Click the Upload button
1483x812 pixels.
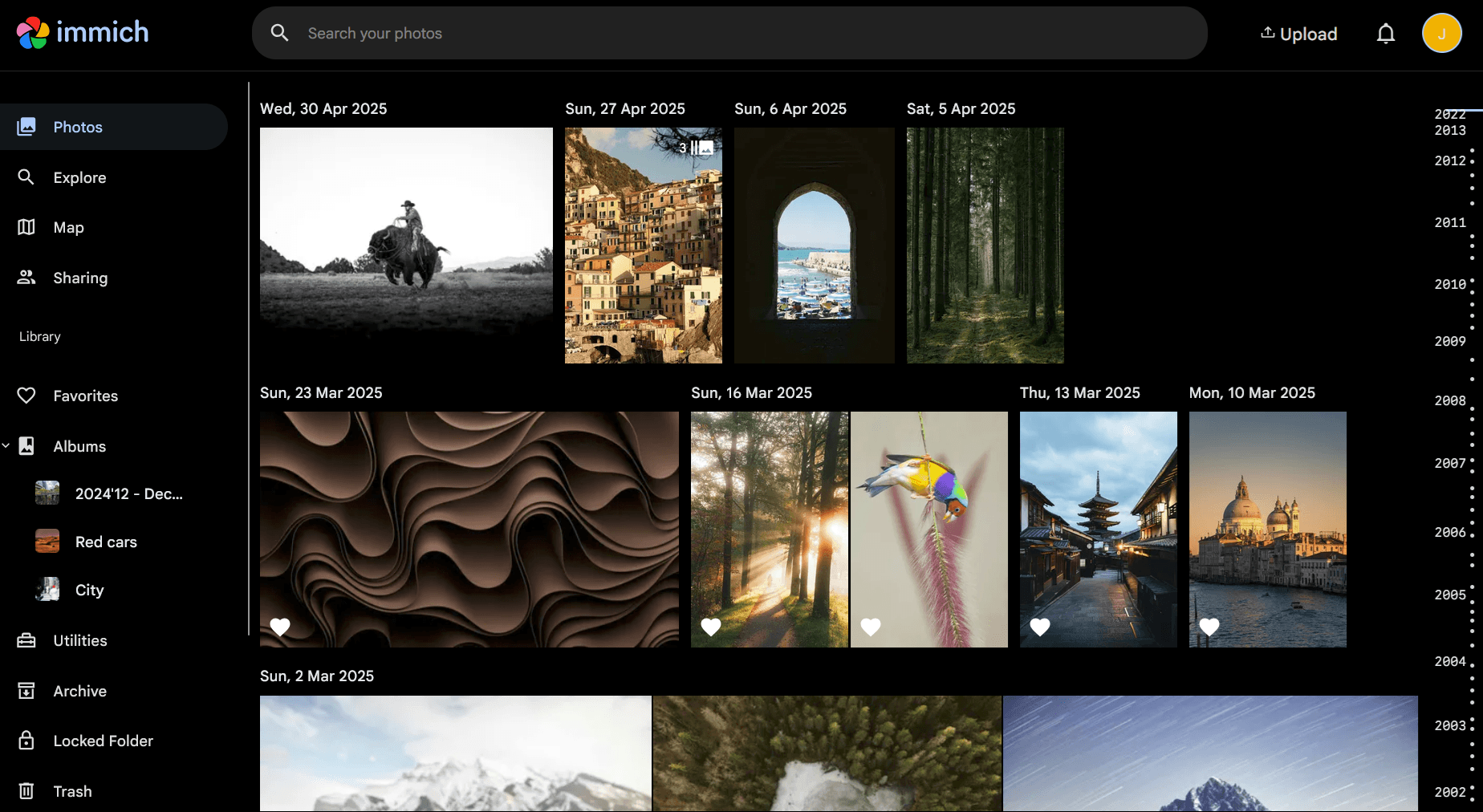click(x=1298, y=34)
